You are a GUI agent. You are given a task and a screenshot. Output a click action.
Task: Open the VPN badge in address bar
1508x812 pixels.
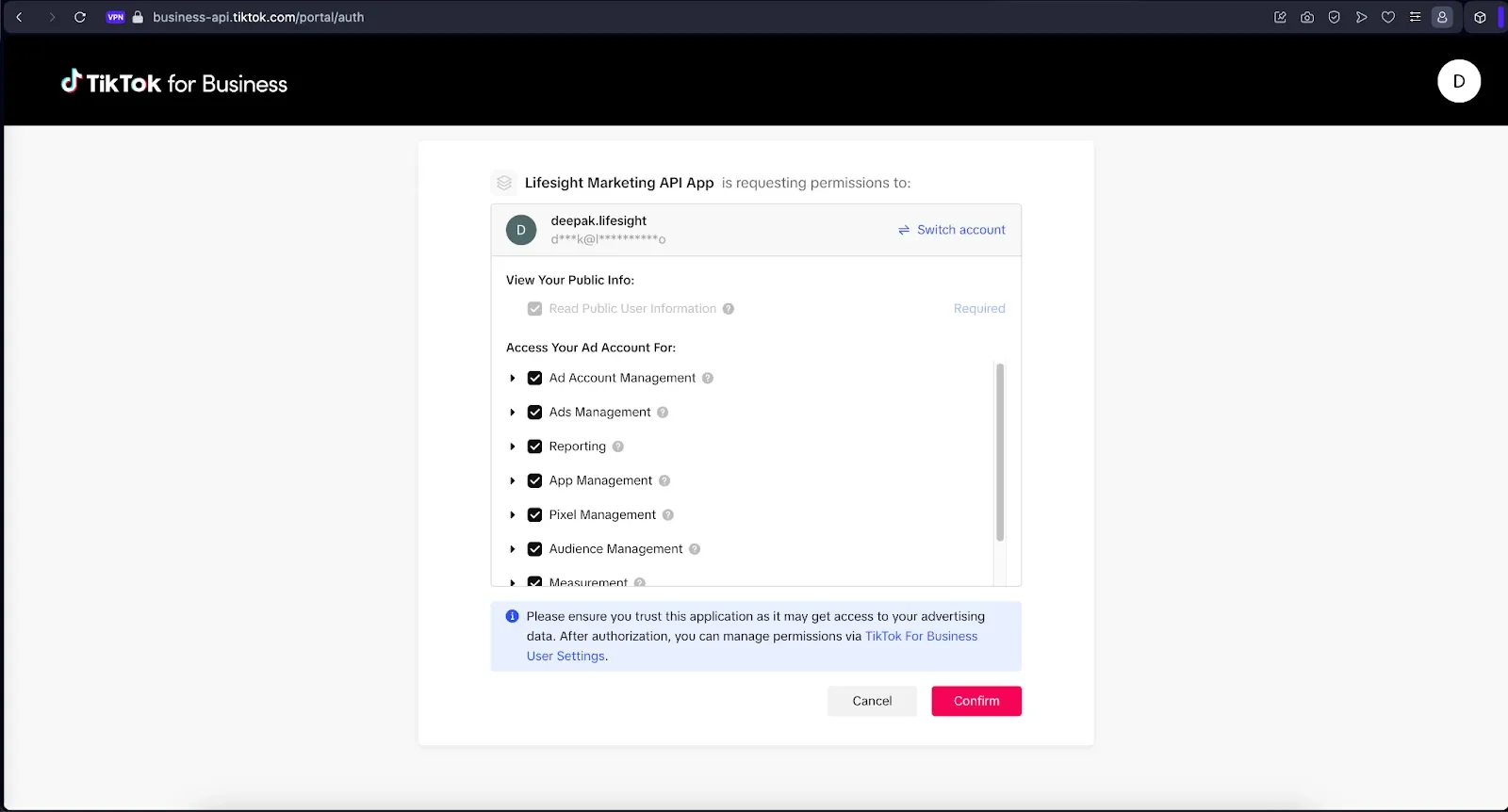[x=115, y=17]
